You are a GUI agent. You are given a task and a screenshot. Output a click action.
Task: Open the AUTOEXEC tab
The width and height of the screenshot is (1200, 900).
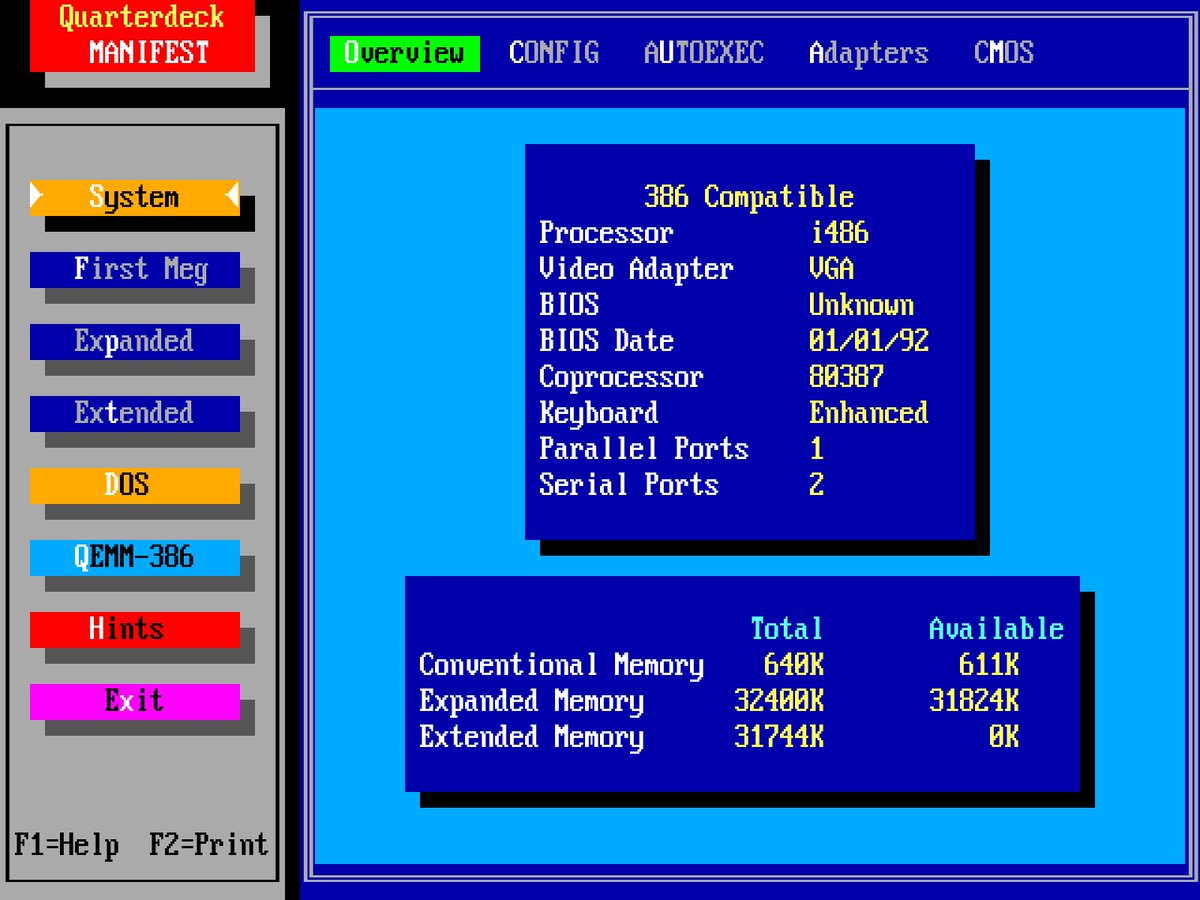coord(704,53)
